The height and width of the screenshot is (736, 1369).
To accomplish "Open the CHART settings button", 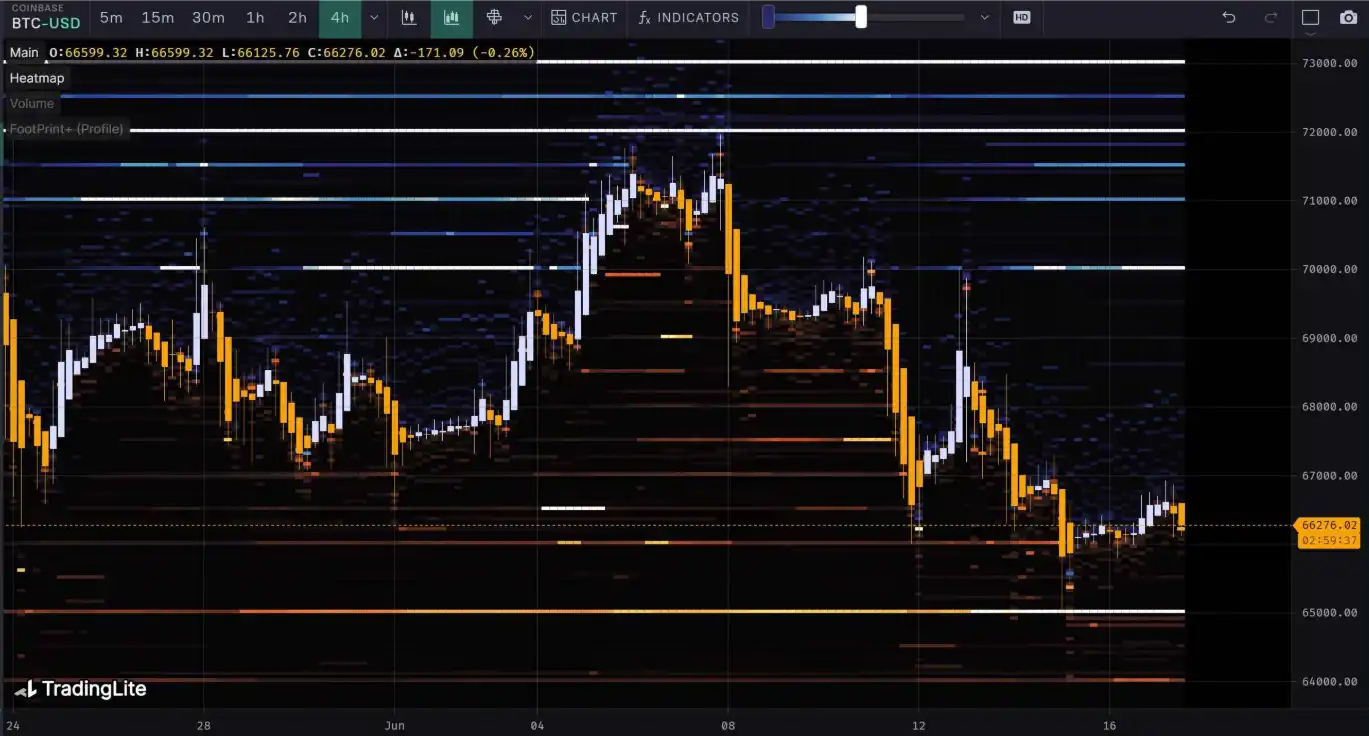I will [584, 18].
